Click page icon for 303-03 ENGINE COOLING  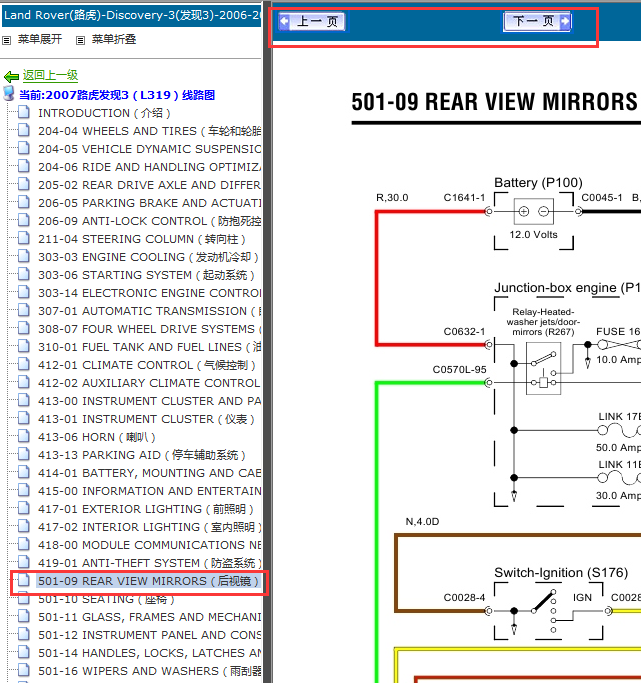pos(24,256)
